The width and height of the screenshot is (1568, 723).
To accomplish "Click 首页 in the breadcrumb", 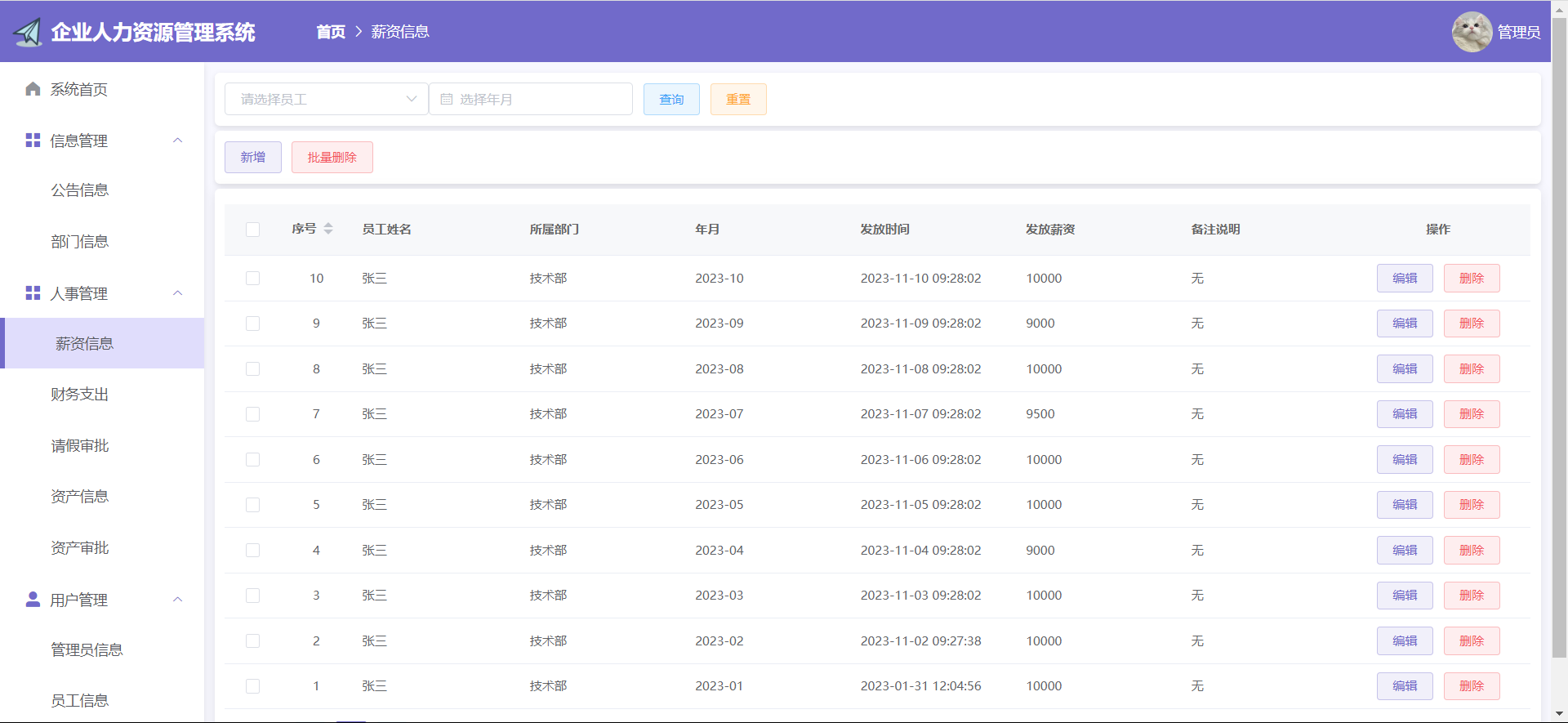I will [x=331, y=32].
